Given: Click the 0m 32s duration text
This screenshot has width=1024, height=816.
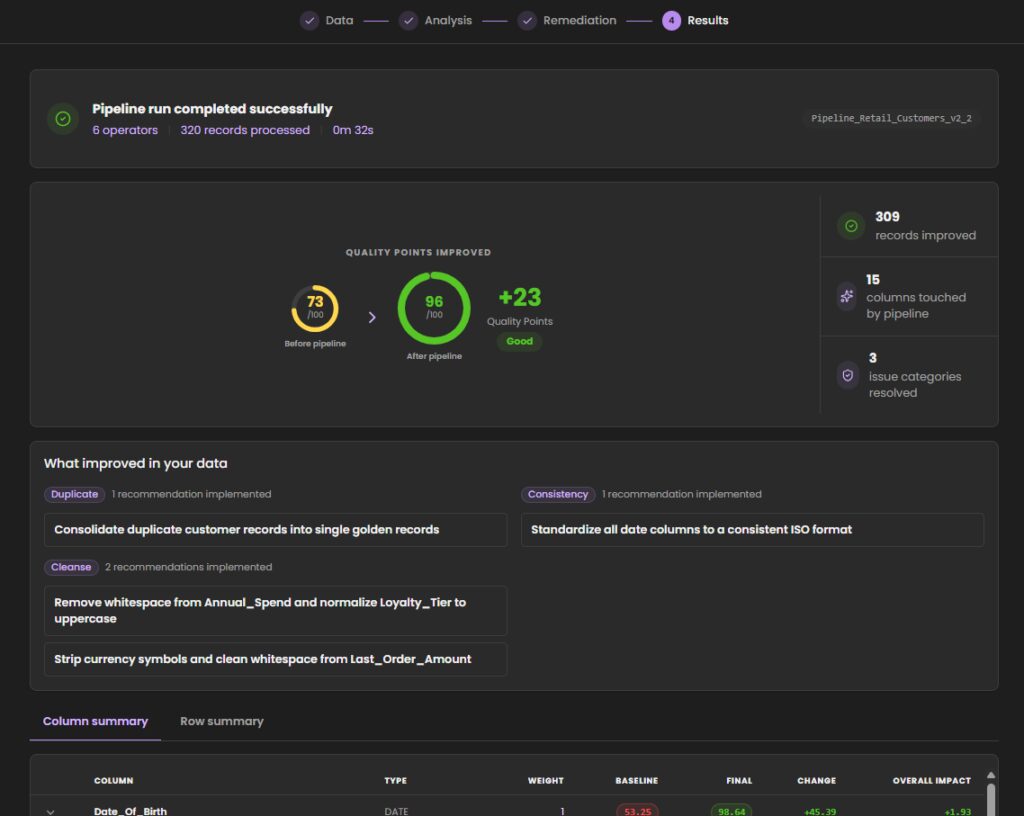Looking at the screenshot, I should point(353,130).
